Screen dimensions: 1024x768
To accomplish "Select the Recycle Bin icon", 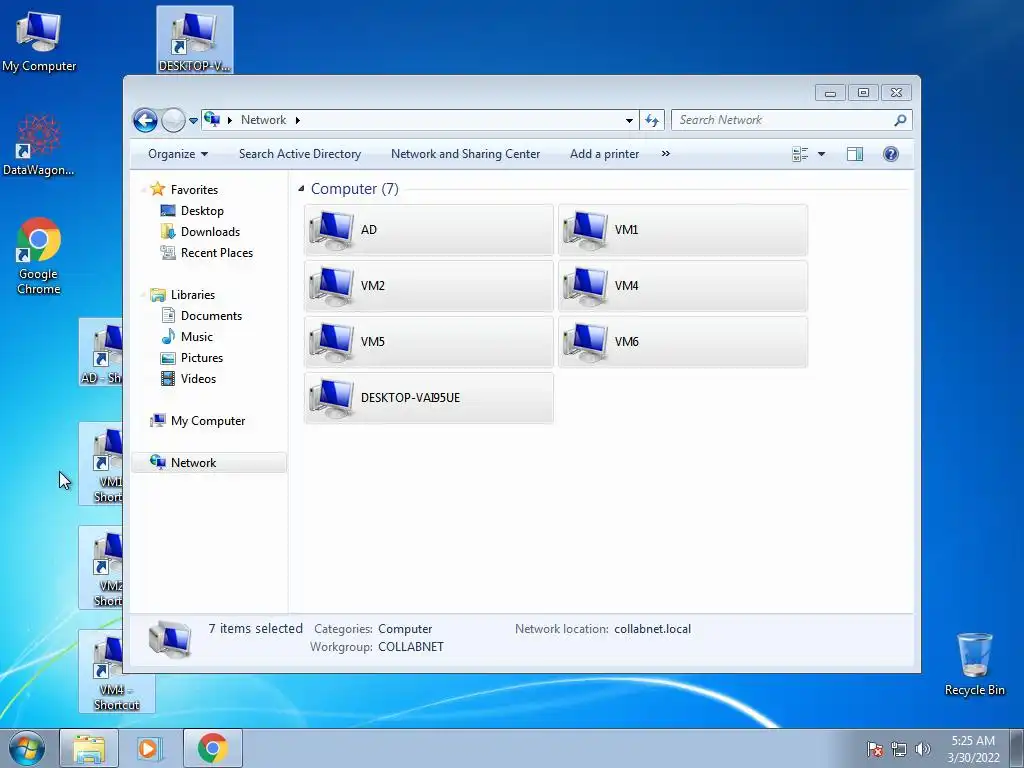I will tap(974, 664).
